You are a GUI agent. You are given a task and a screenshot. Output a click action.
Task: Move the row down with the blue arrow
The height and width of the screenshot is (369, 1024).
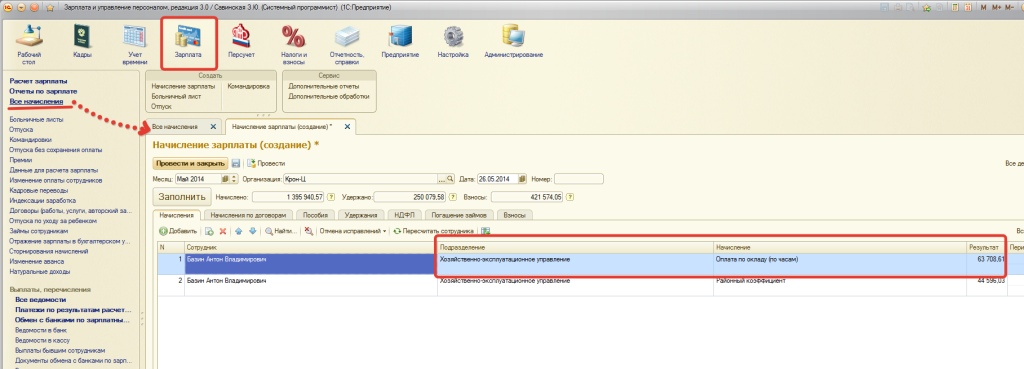252,231
